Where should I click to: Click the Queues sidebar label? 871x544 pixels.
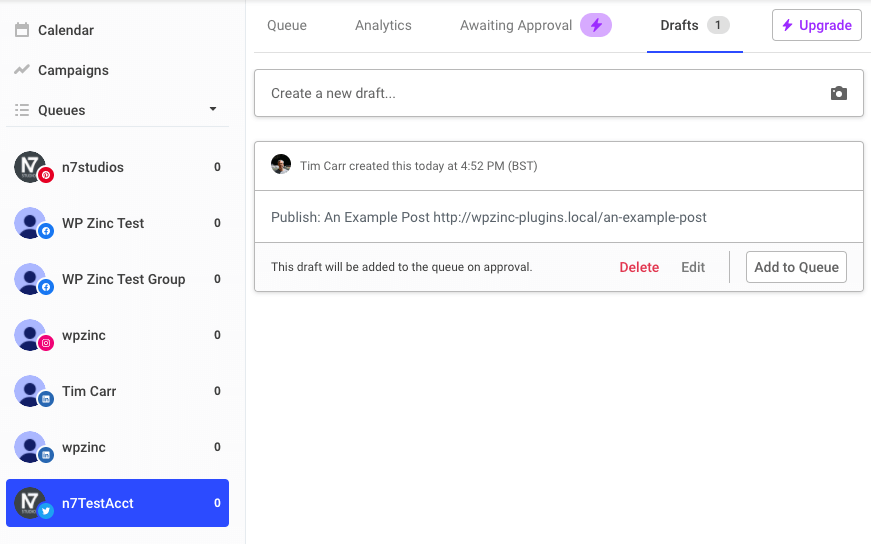[62, 110]
